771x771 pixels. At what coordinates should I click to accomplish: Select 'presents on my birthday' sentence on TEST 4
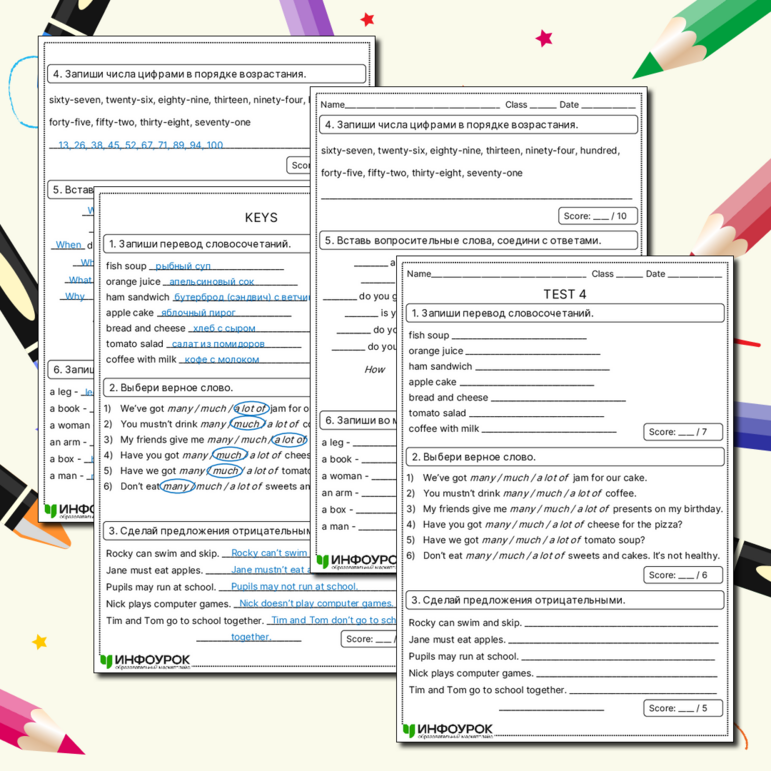click(572, 509)
